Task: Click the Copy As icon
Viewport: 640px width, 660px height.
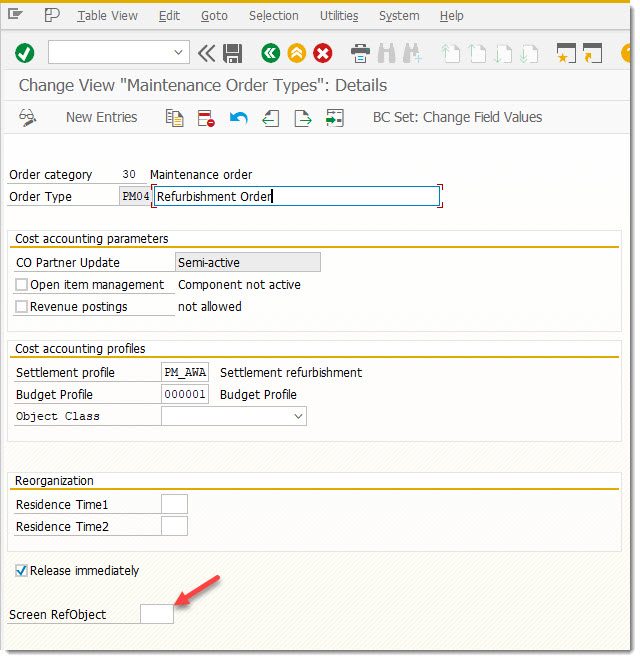Action: tap(175, 118)
